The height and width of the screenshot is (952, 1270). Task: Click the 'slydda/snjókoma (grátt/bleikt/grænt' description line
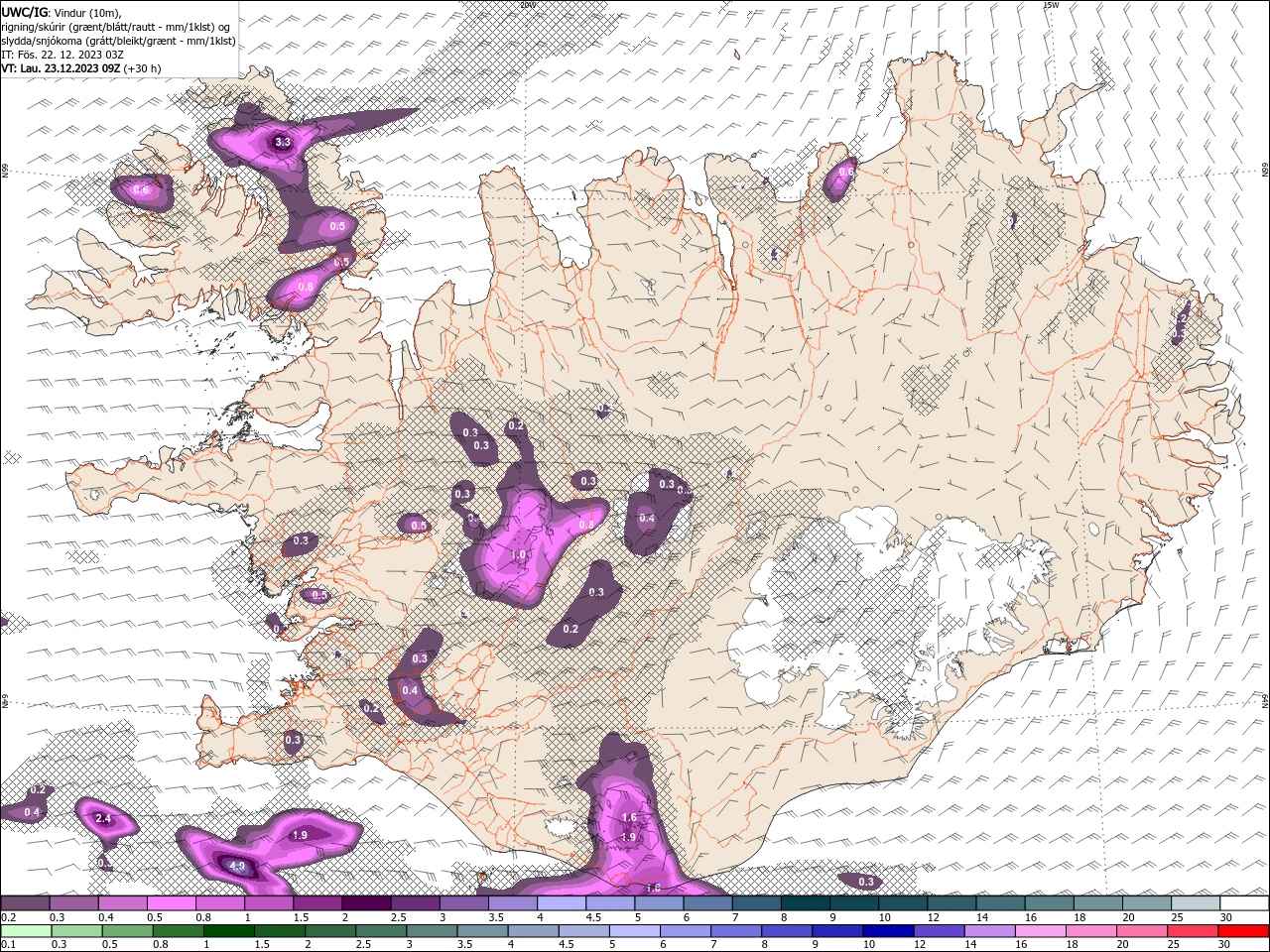point(119,41)
